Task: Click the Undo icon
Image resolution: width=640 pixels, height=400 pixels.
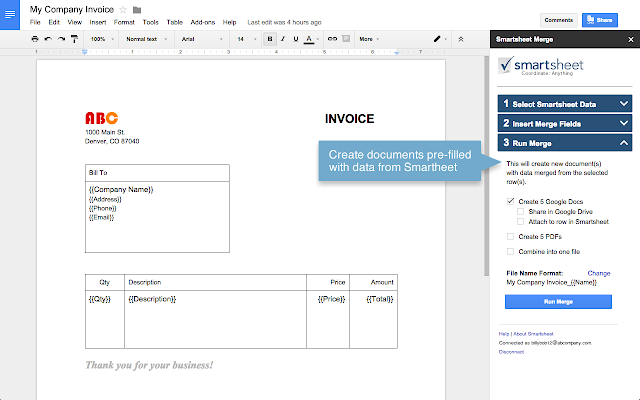Action: pos(48,39)
